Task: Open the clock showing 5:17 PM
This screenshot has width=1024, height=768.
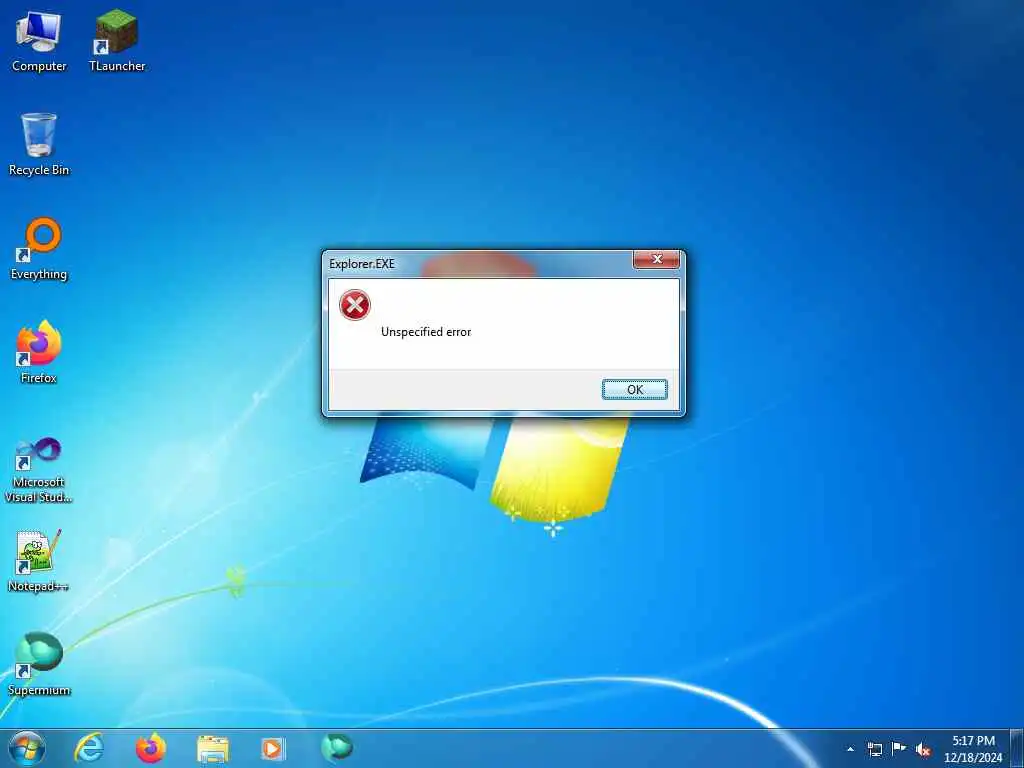Action: click(973, 749)
